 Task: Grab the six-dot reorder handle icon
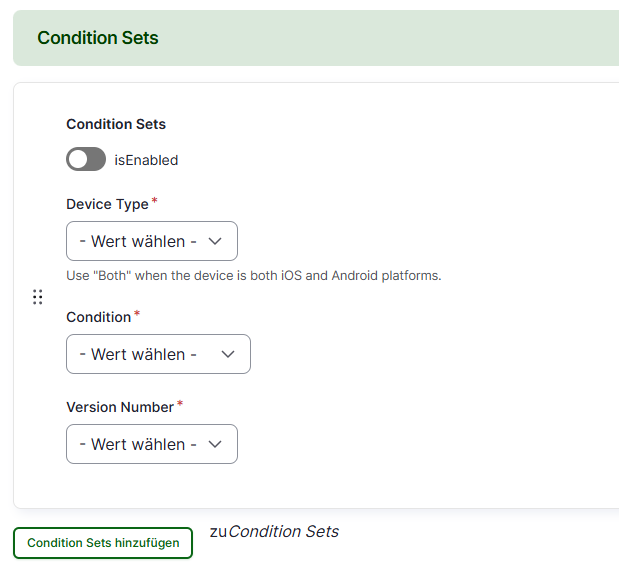tap(38, 297)
